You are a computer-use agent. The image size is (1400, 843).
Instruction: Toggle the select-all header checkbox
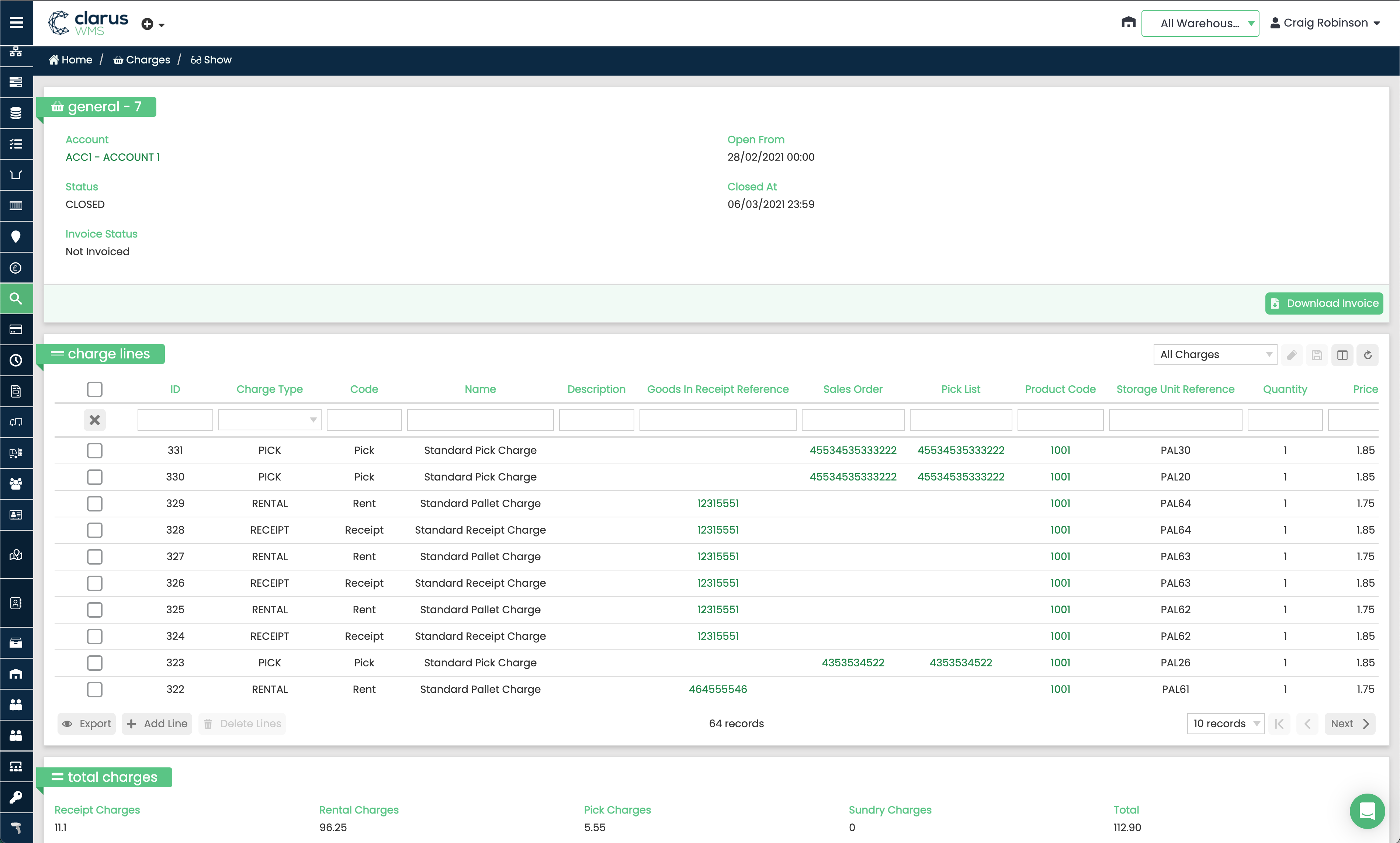(x=95, y=389)
